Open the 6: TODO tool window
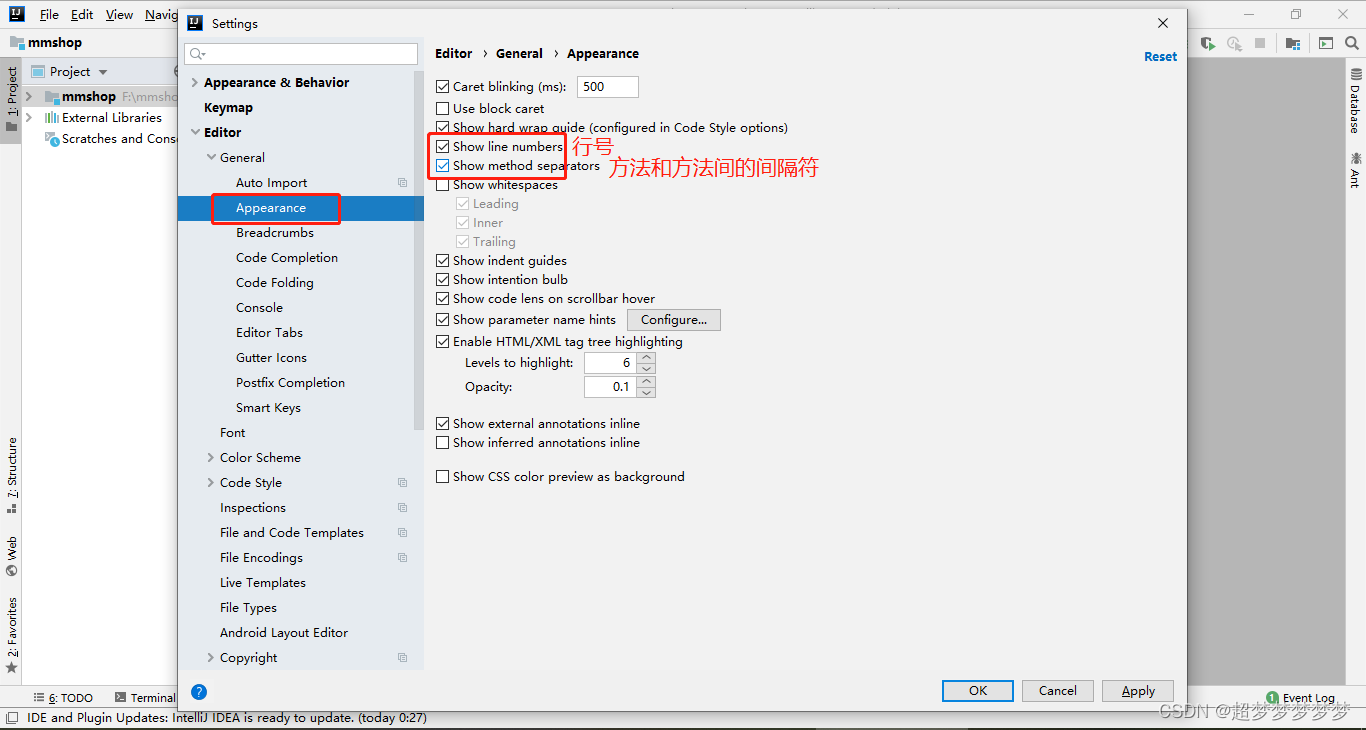The height and width of the screenshot is (730, 1366). click(x=63, y=698)
